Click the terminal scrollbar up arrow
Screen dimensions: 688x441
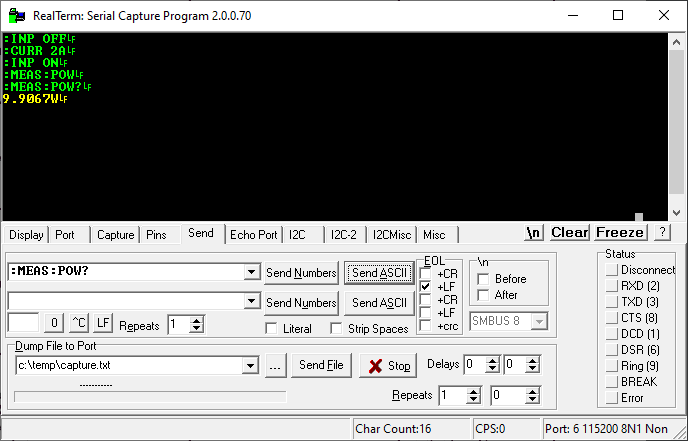[x=677, y=43]
